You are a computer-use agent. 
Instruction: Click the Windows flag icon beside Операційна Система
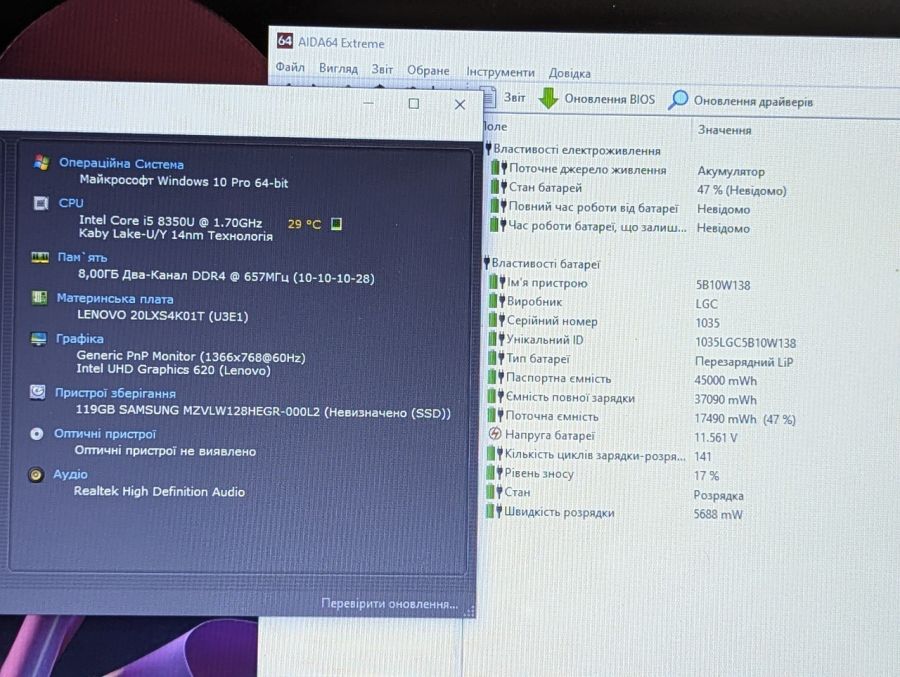point(41,163)
